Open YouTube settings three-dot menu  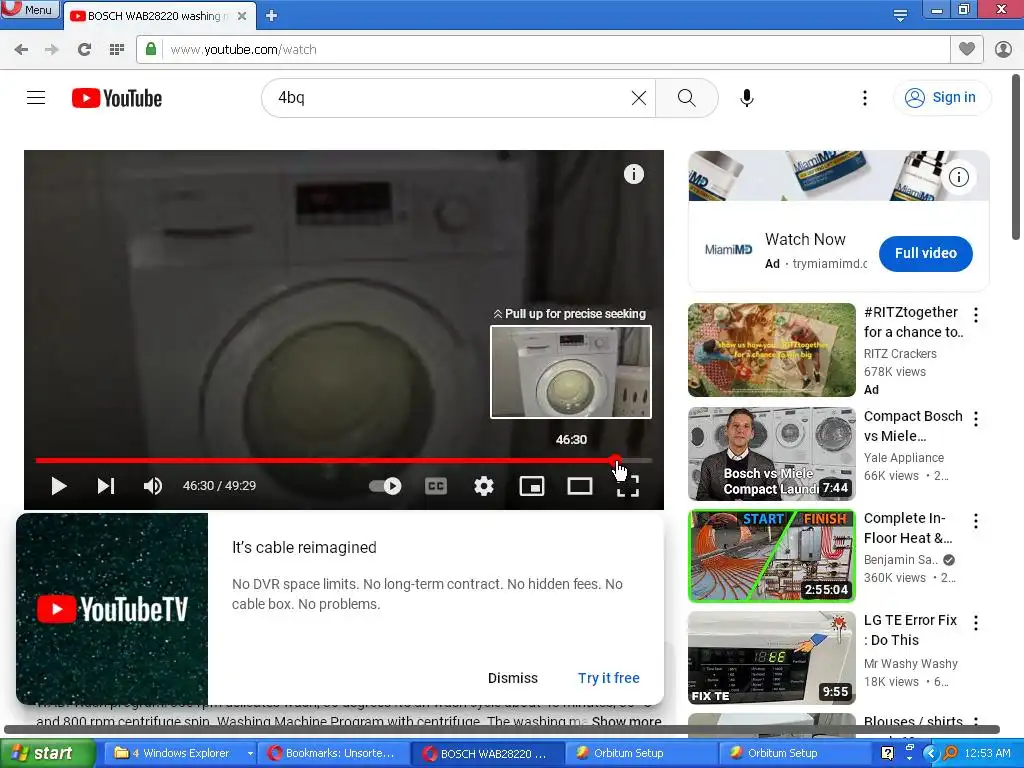(865, 98)
